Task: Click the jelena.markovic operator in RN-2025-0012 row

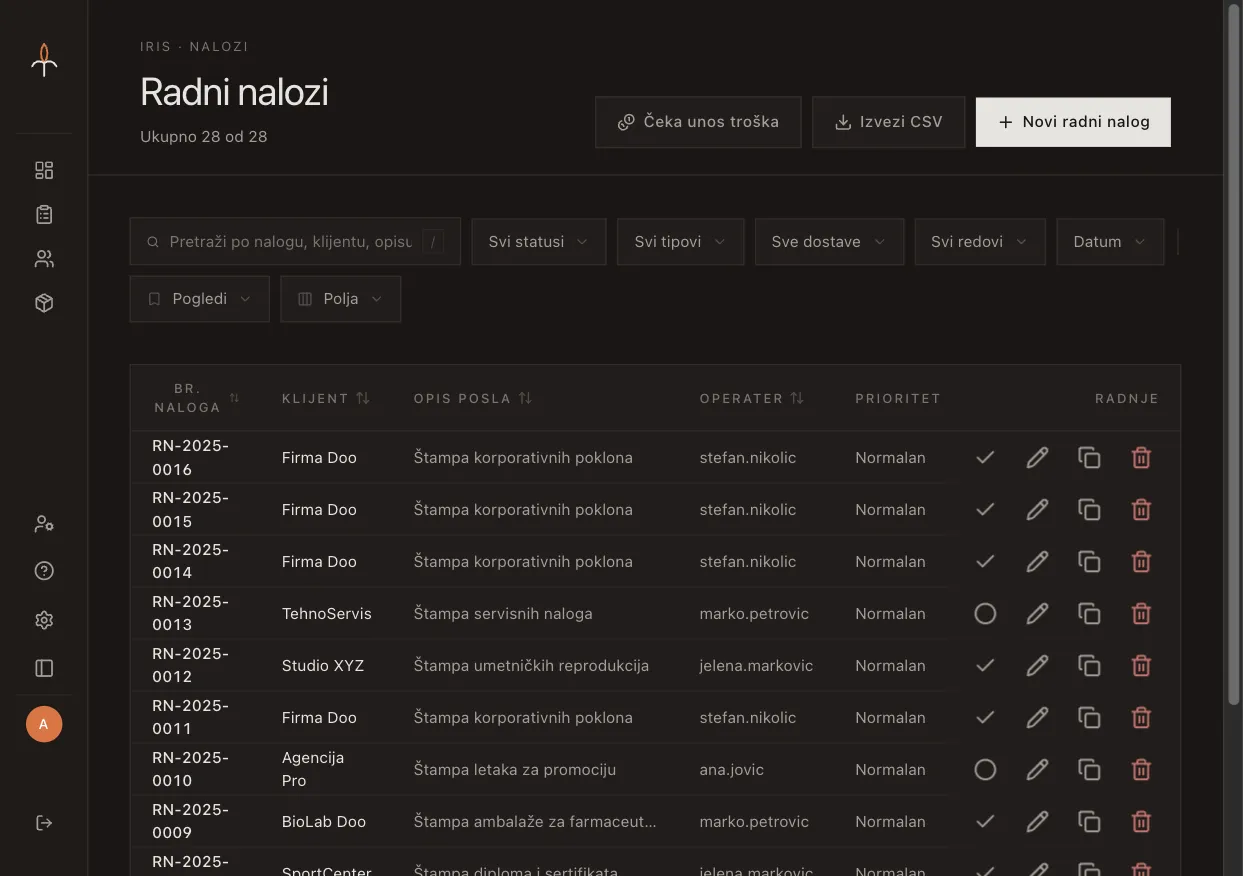Action: tap(757, 666)
